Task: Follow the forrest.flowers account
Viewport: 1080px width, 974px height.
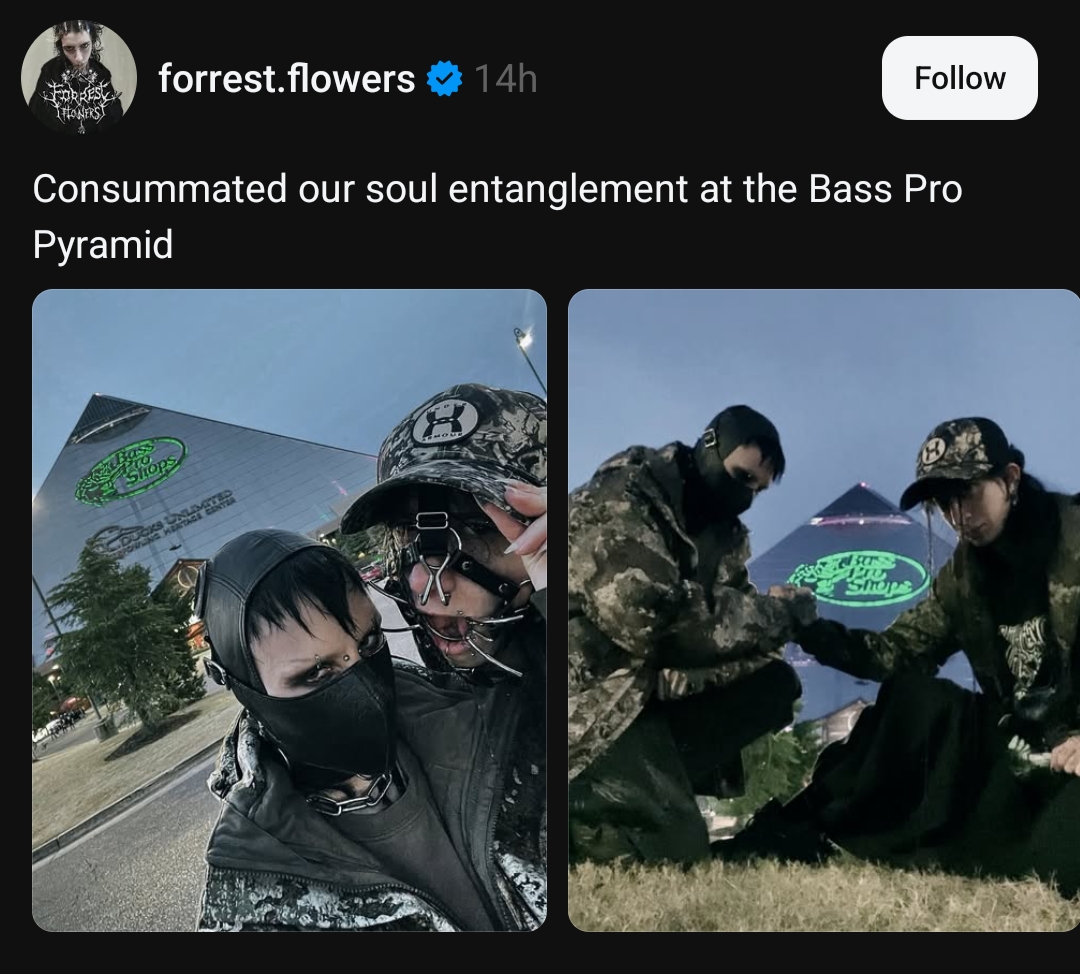Action: coord(959,78)
